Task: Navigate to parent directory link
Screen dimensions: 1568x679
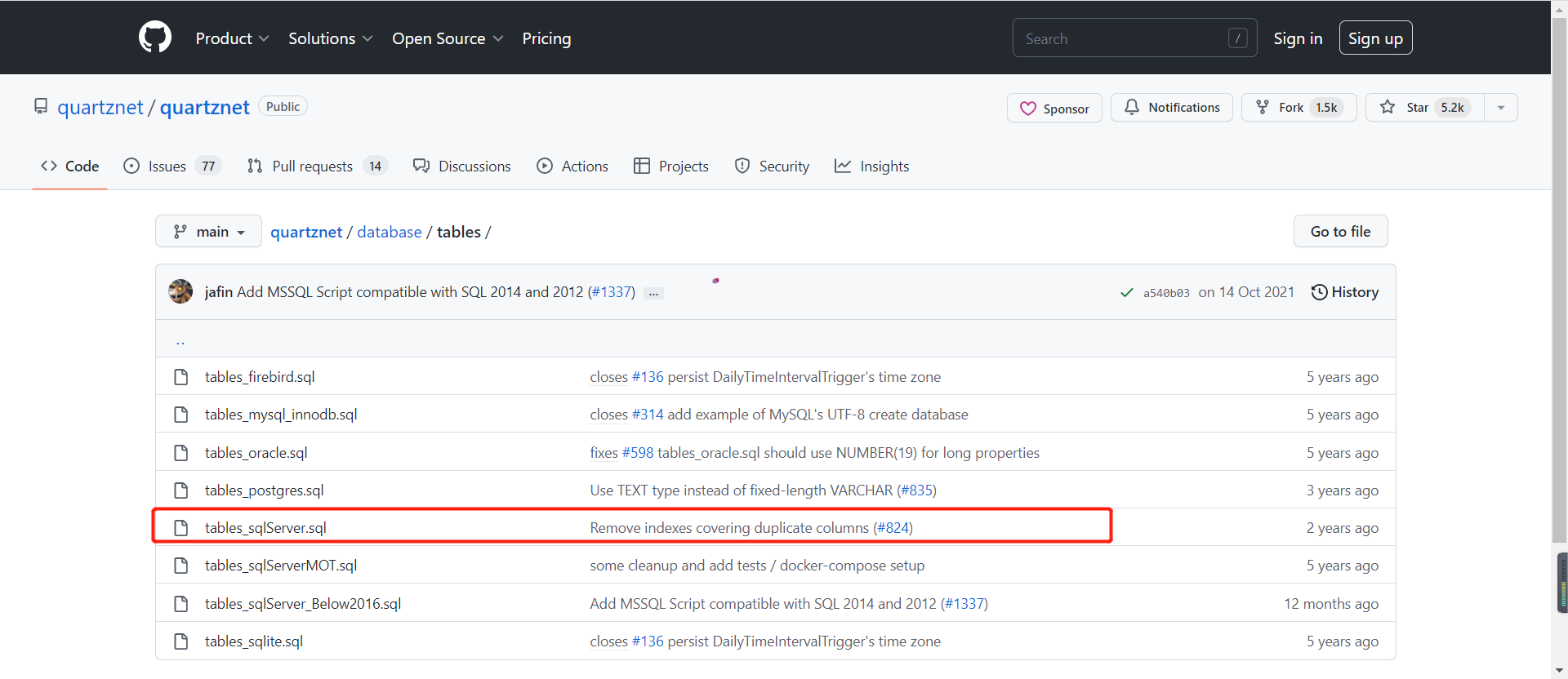Action: [x=180, y=340]
